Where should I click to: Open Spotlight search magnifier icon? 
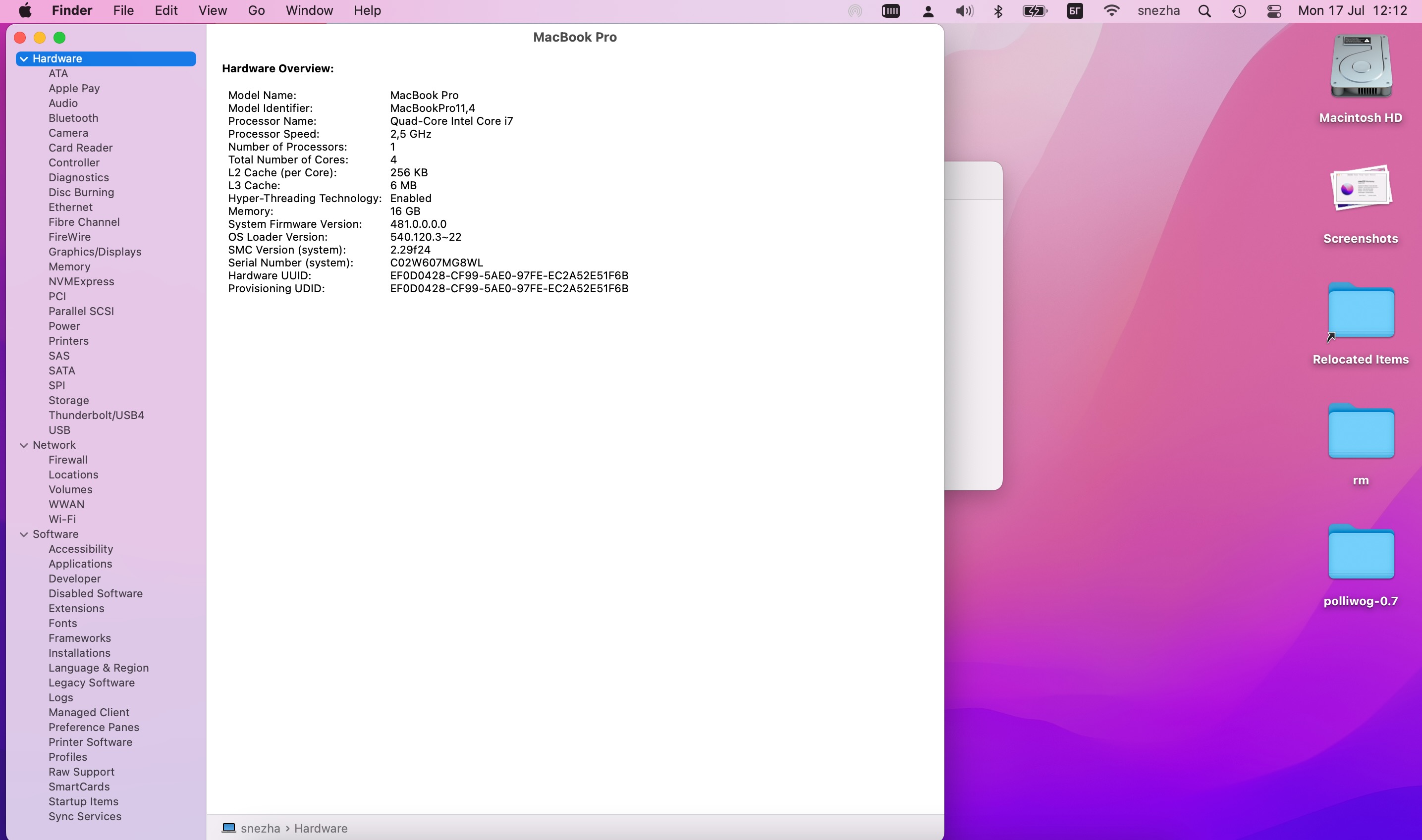1204,11
